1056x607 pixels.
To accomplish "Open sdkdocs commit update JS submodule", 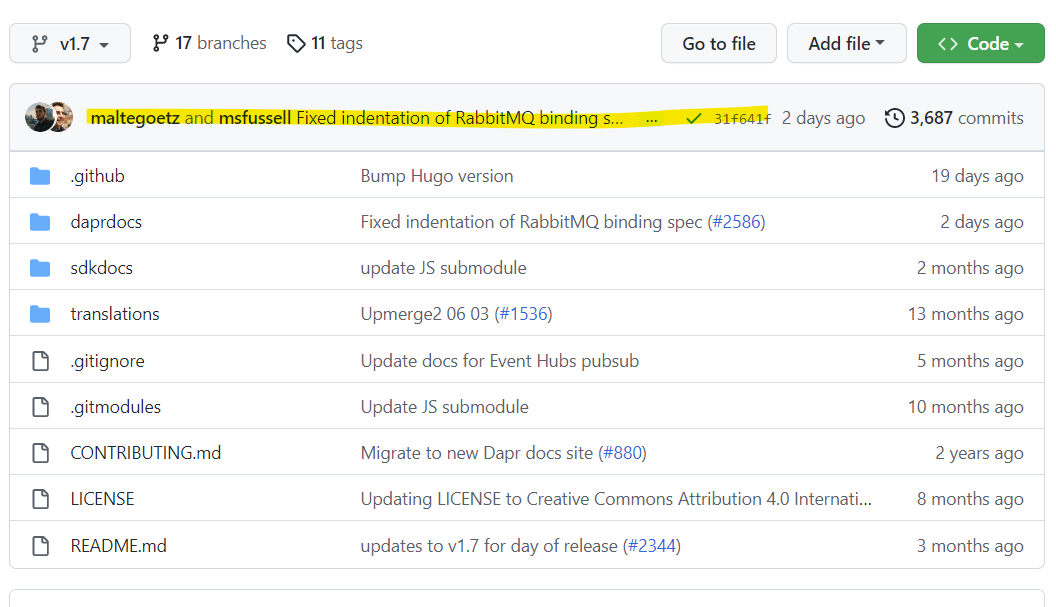I will (444, 267).
